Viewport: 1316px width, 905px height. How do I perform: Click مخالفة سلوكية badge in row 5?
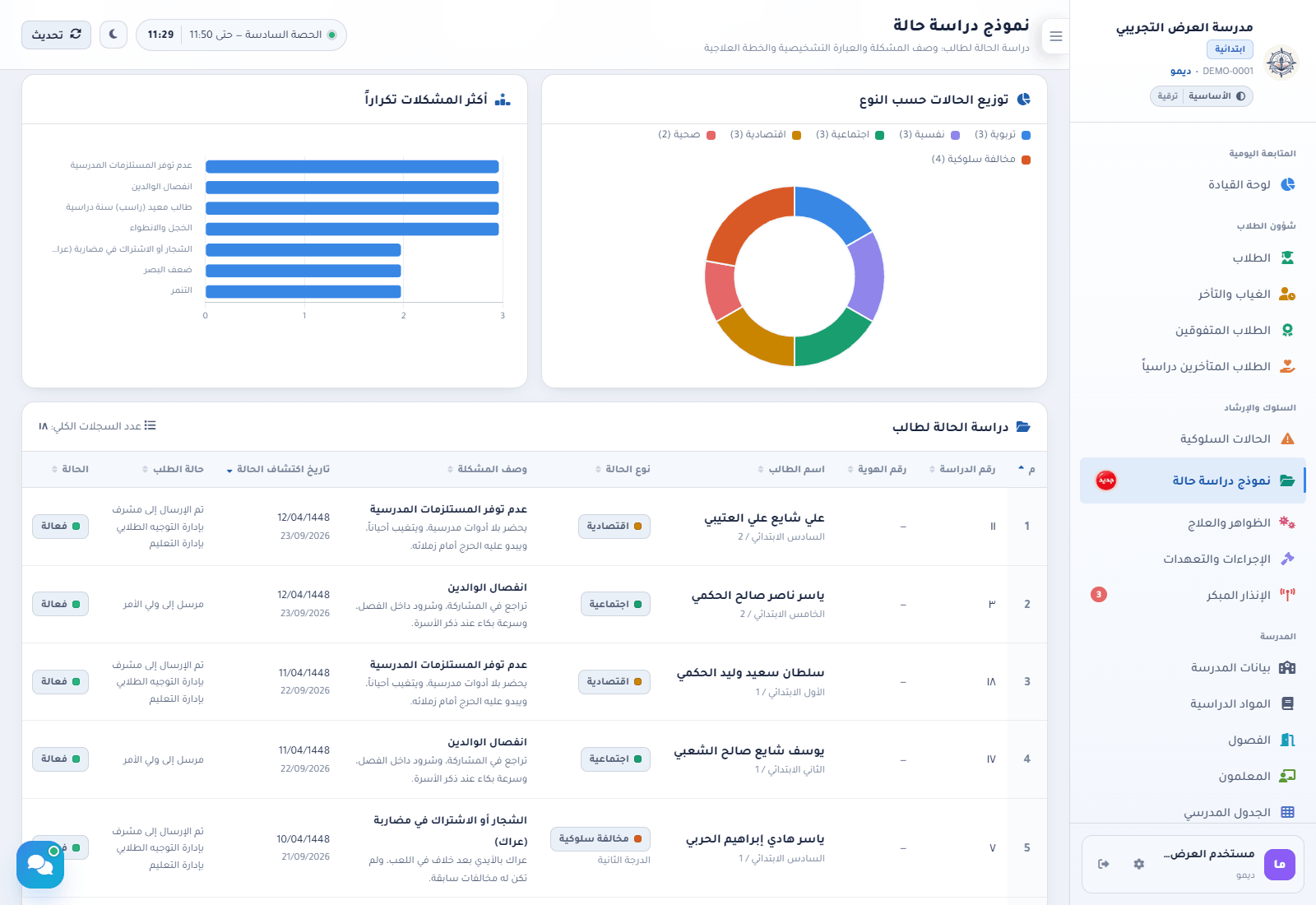pos(600,839)
